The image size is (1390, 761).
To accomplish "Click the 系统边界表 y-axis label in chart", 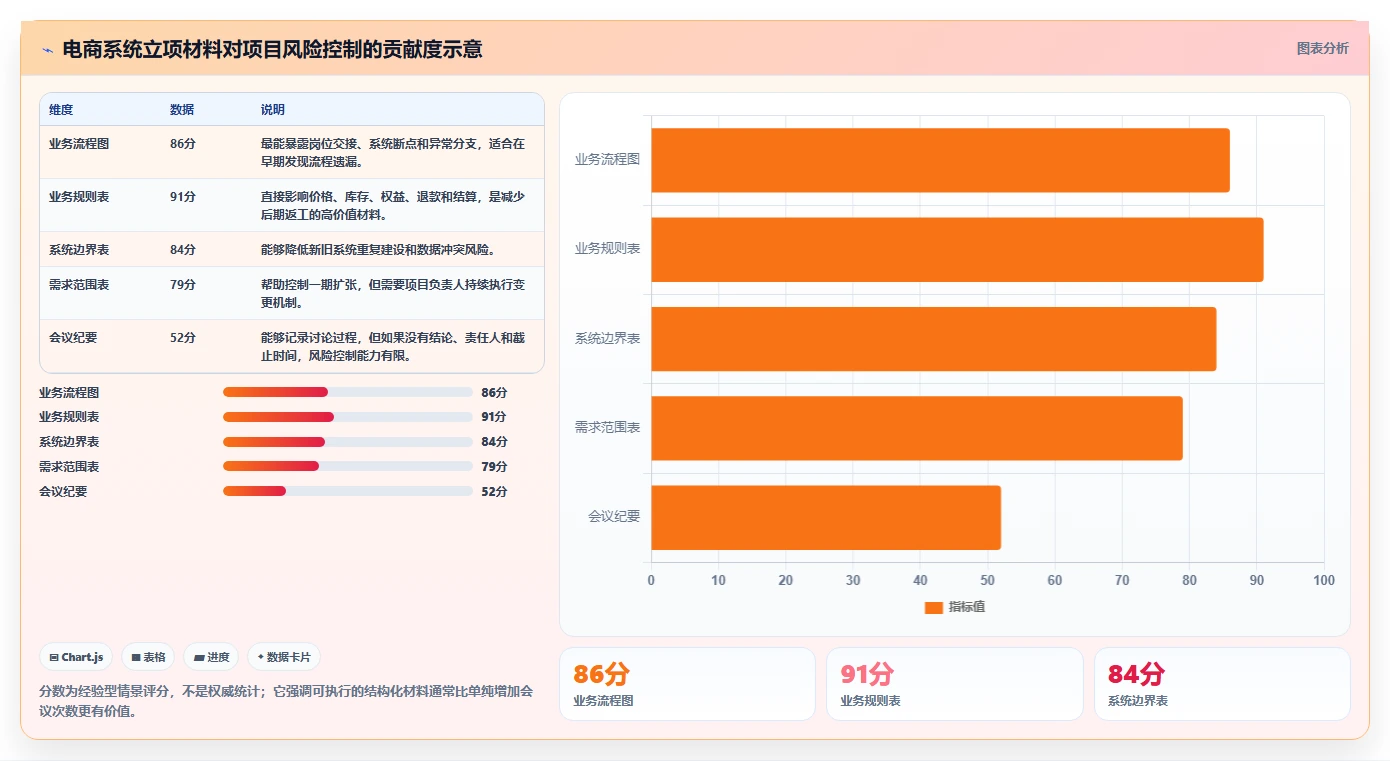I will [607, 338].
